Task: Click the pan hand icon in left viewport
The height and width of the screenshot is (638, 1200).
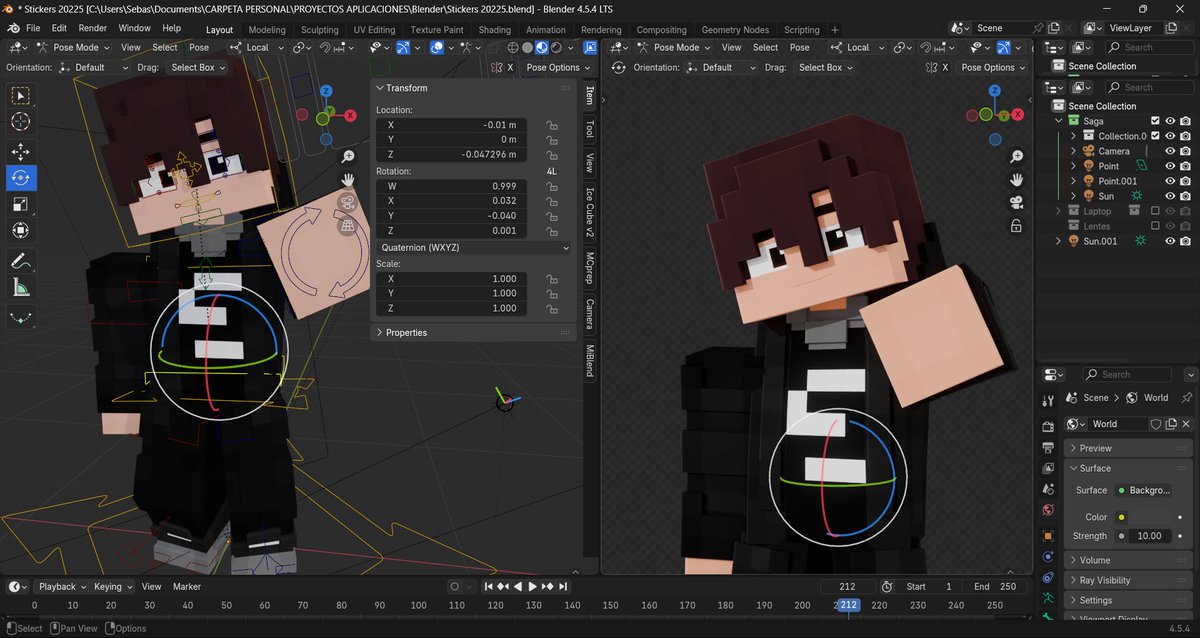Action: tap(348, 180)
